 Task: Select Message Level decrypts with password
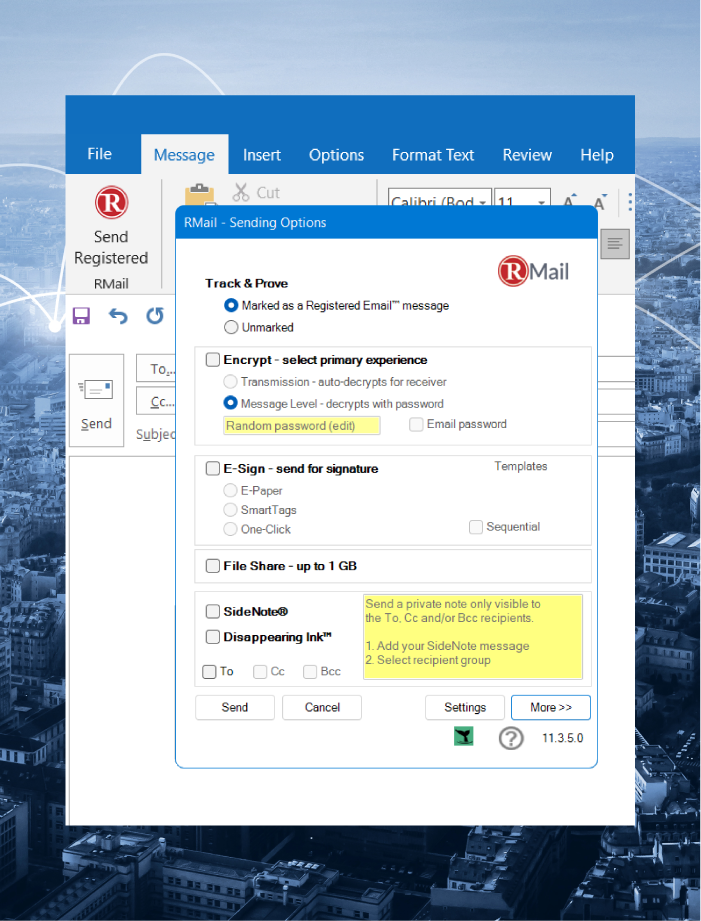230,403
